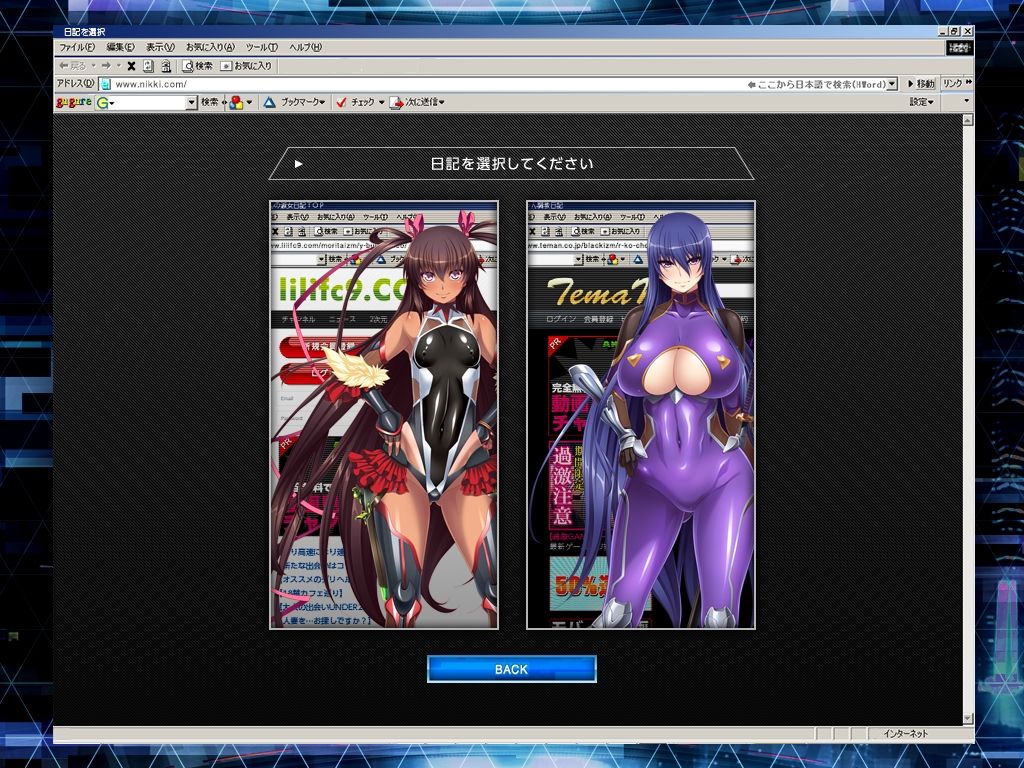Click the 次に送信 send-to icon
This screenshot has height=768, width=1024.
(x=396, y=103)
